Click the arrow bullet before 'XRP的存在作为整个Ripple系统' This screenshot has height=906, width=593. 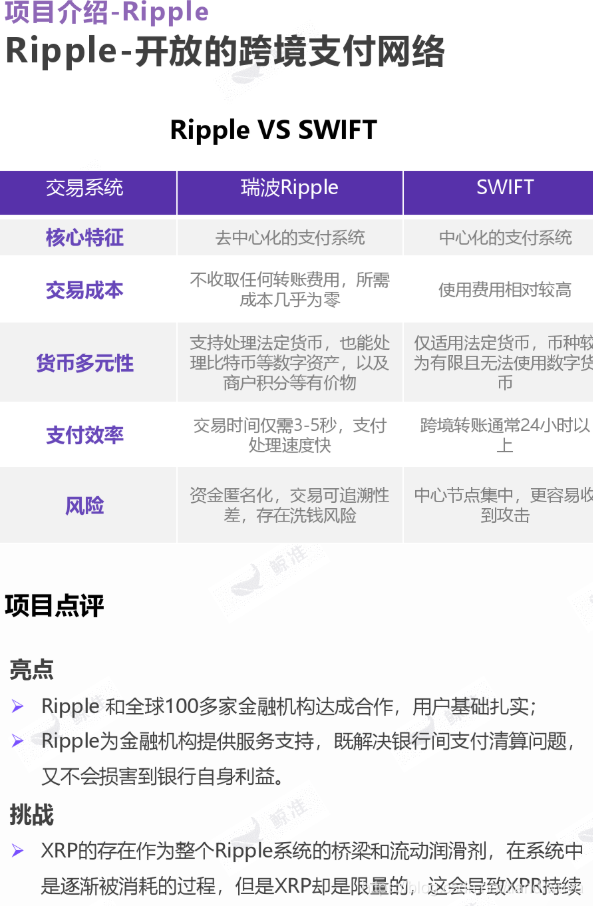pos(18,851)
